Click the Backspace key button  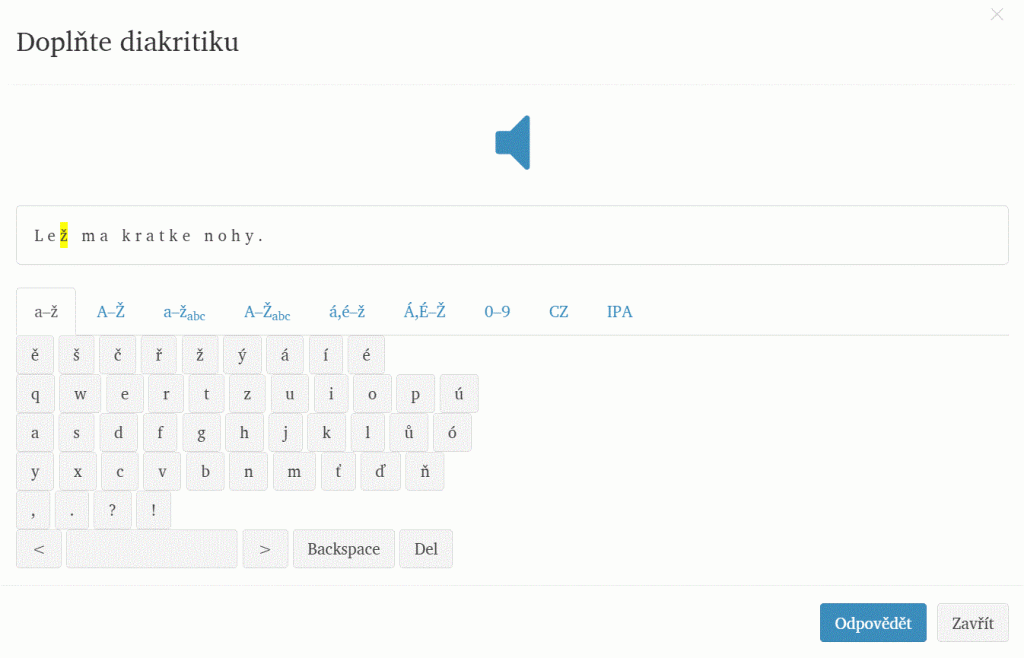(x=344, y=549)
